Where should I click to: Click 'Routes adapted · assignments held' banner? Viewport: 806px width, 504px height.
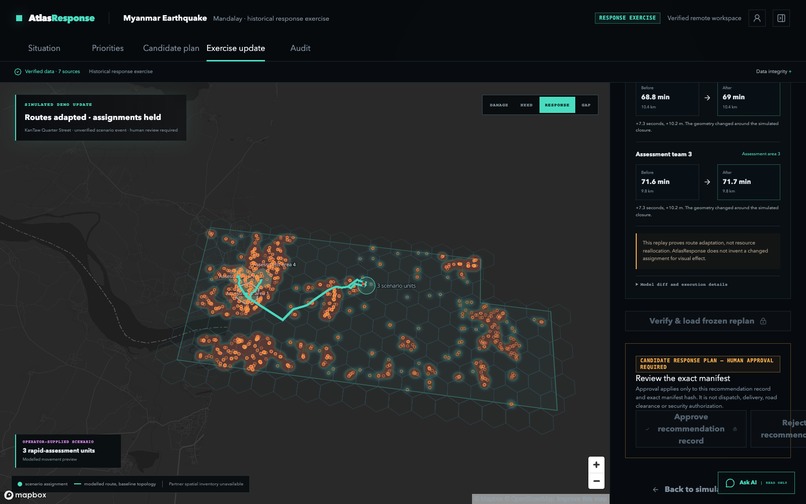click(x=100, y=118)
